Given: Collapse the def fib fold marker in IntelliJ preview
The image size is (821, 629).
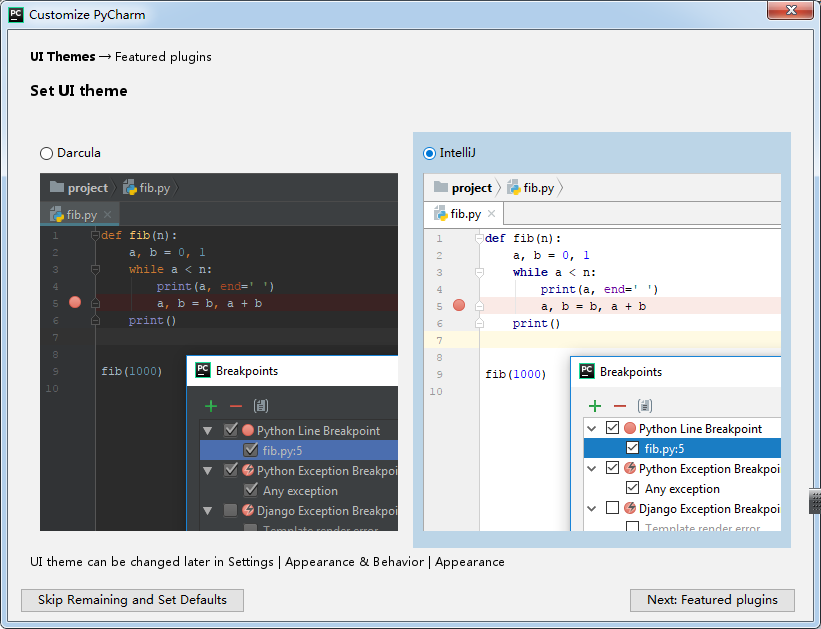Looking at the screenshot, I should [479, 239].
